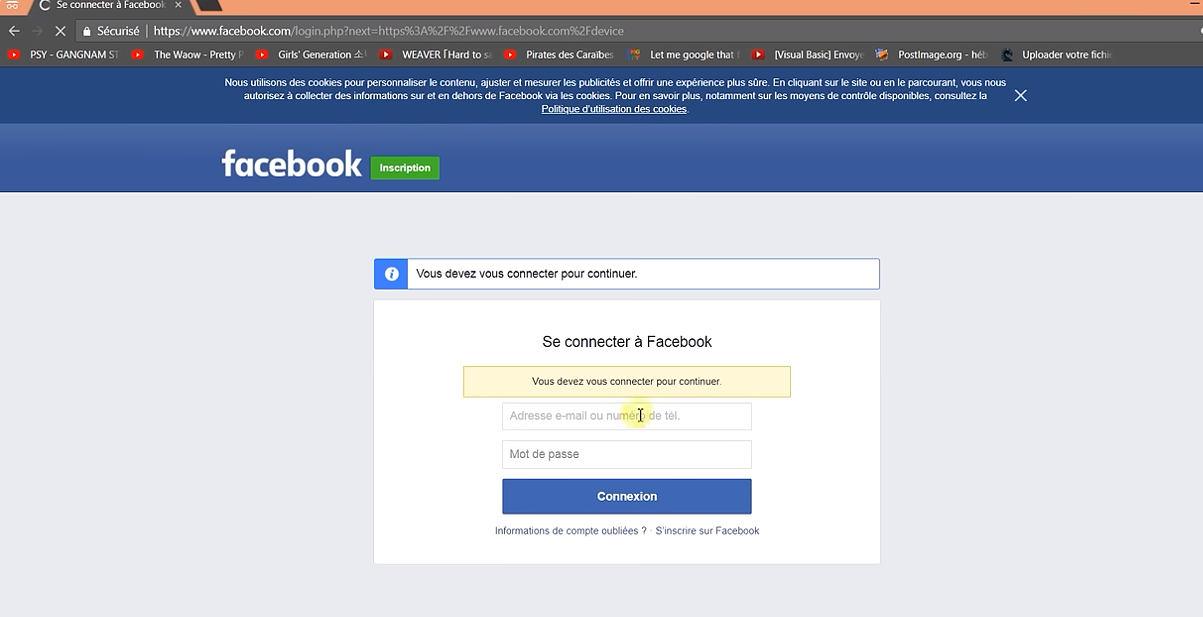The width and height of the screenshot is (1203, 617).
Task: Close the Se connecter à Facebook tab
Action: point(178,5)
